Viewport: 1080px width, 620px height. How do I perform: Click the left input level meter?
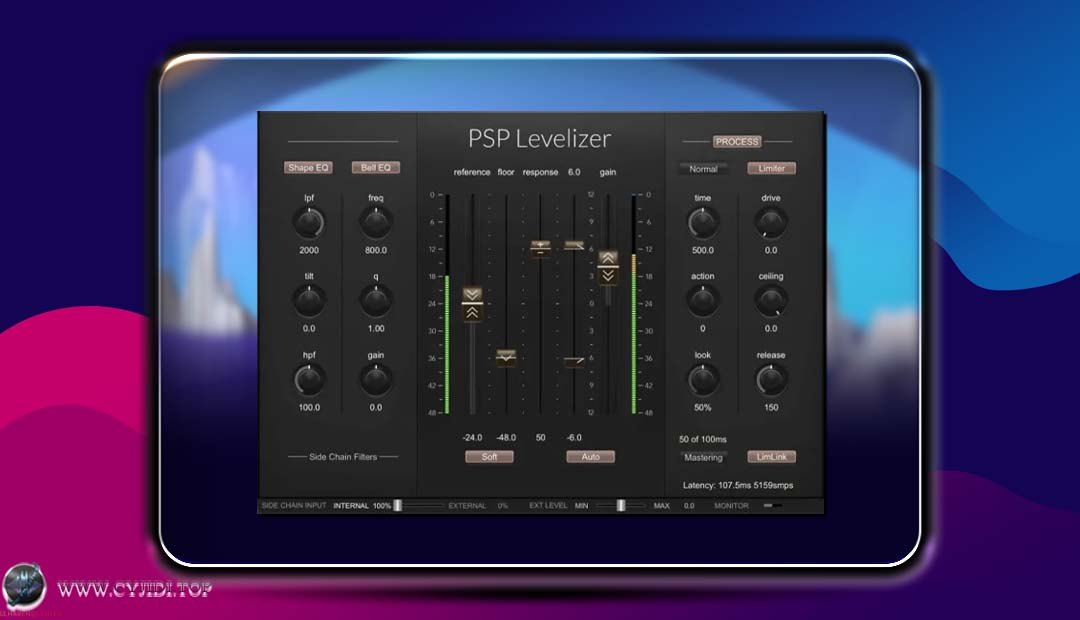pyautogui.click(x=447, y=304)
